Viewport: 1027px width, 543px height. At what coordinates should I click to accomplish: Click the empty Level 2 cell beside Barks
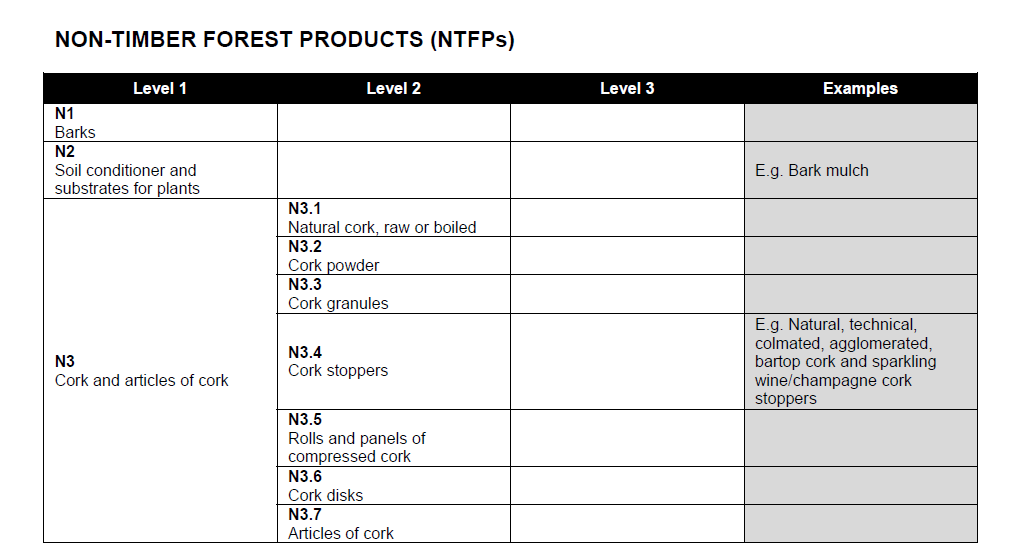click(393, 123)
